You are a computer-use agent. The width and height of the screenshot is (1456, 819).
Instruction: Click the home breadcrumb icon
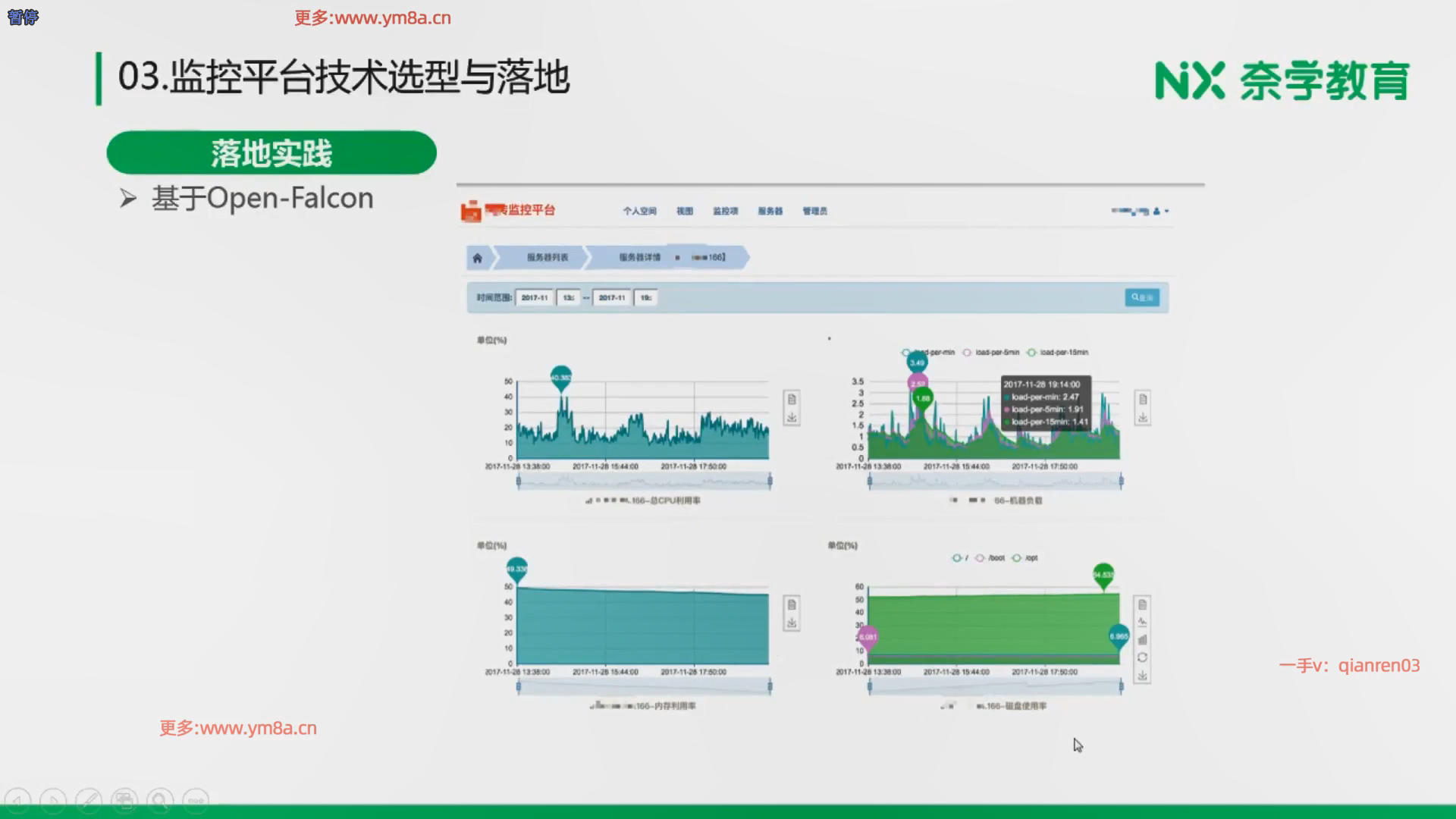[477, 258]
